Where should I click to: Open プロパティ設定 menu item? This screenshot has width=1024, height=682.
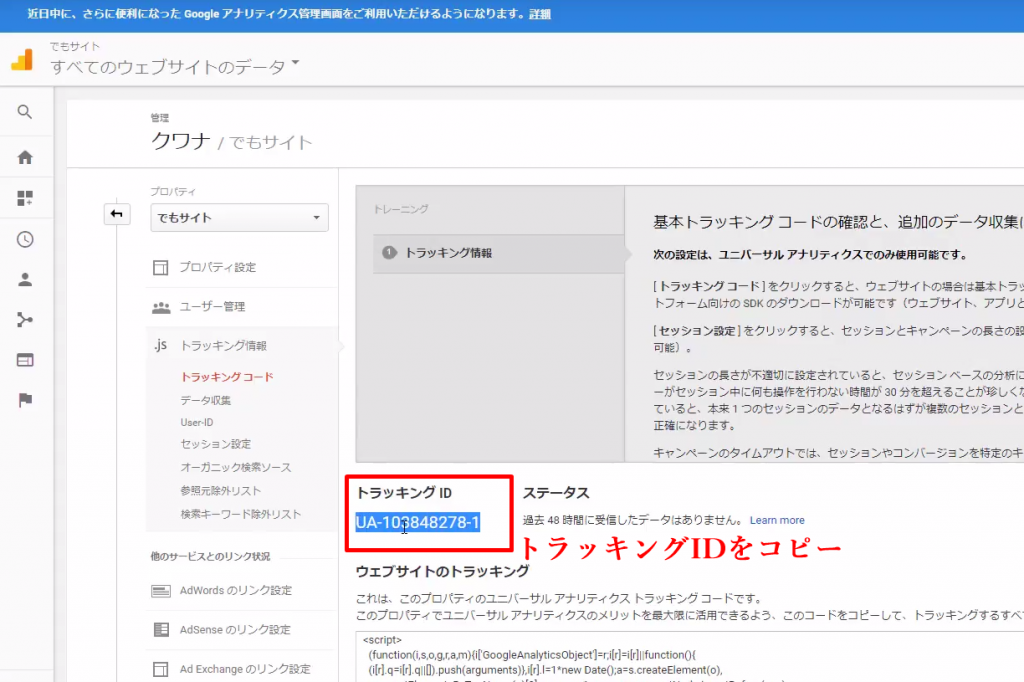pyautogui.click(x=217, y=267)
